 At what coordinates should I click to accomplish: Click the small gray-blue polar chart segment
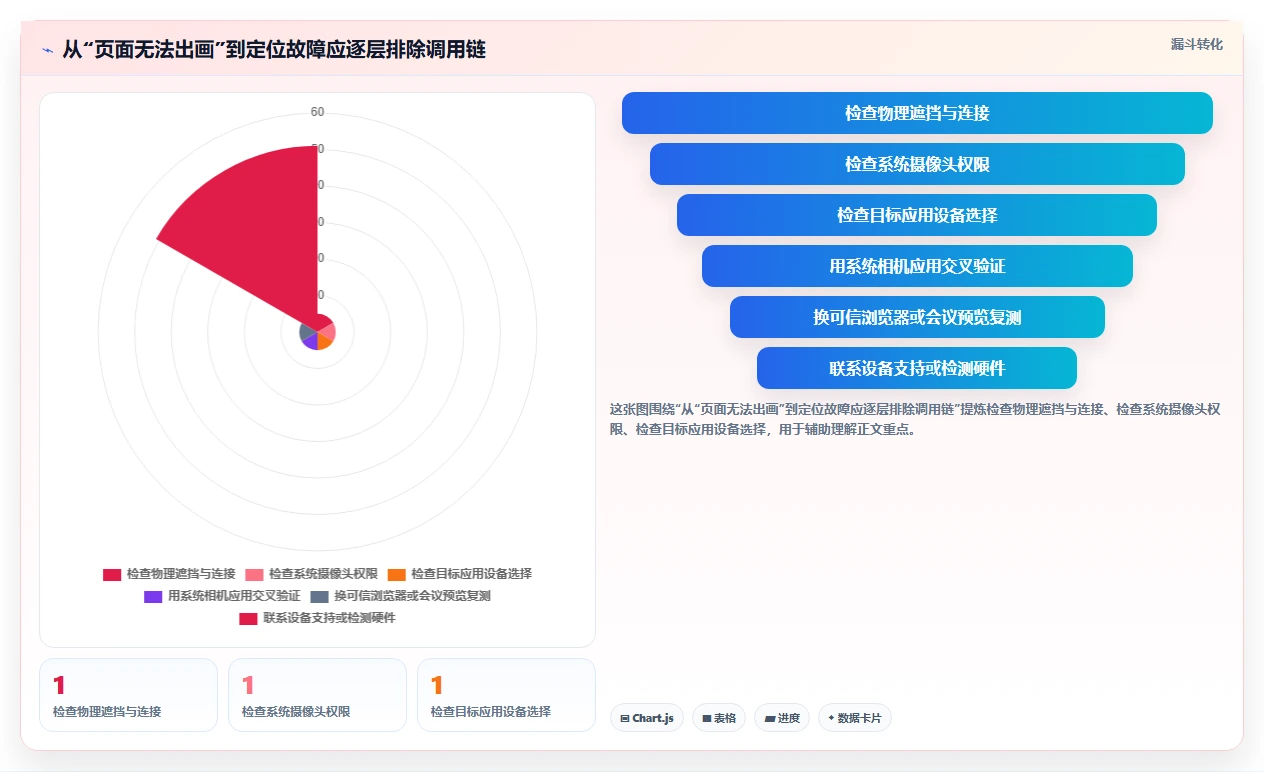click(308, 331)
